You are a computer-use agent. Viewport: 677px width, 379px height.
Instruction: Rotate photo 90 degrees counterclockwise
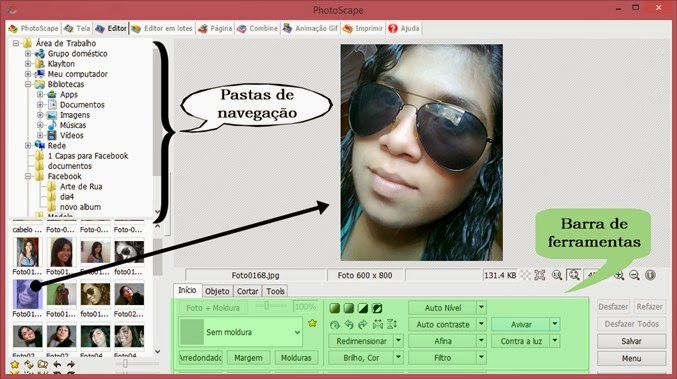tap(349, 324)
